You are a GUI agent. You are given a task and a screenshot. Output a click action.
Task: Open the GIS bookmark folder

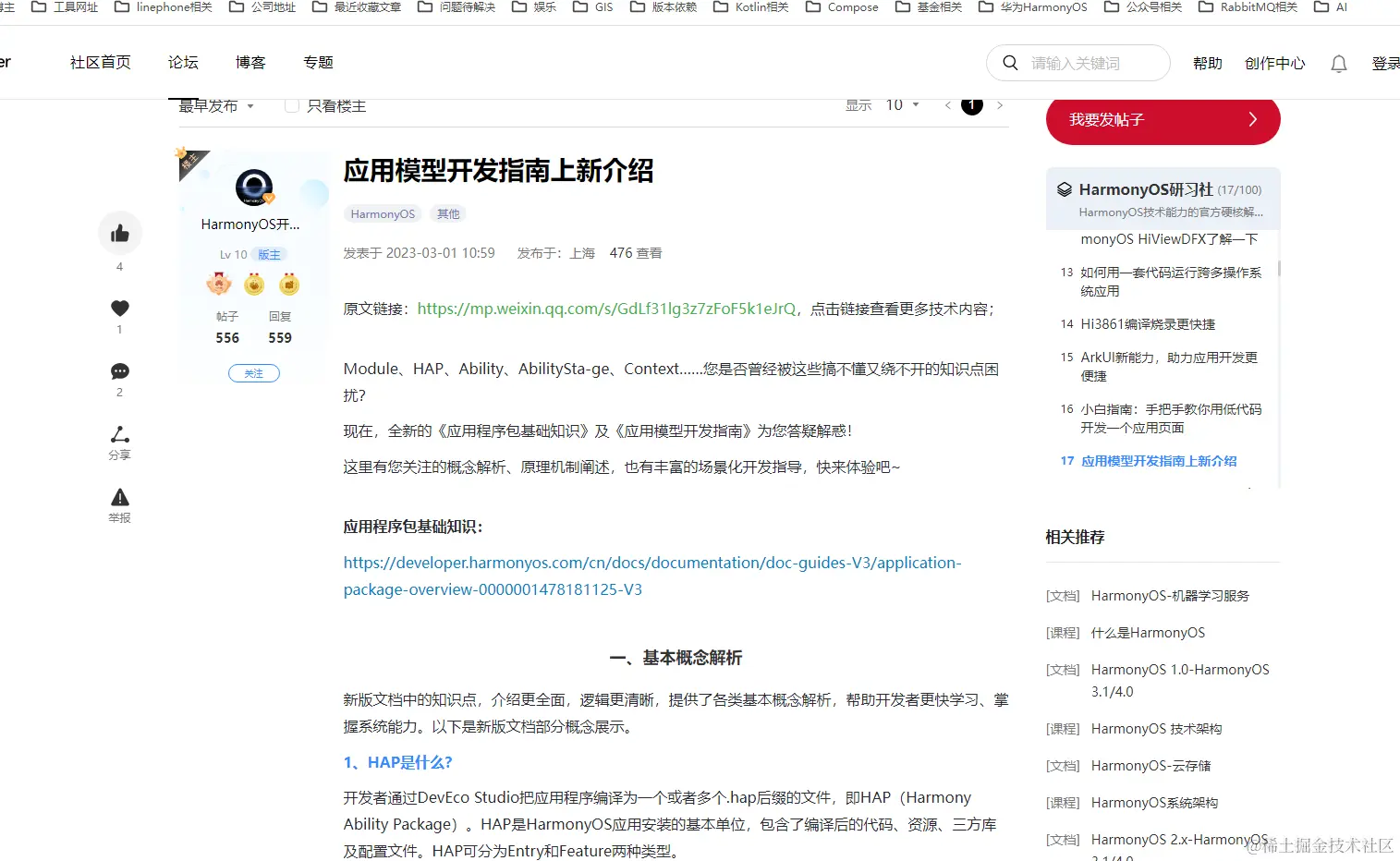(593, 6)
